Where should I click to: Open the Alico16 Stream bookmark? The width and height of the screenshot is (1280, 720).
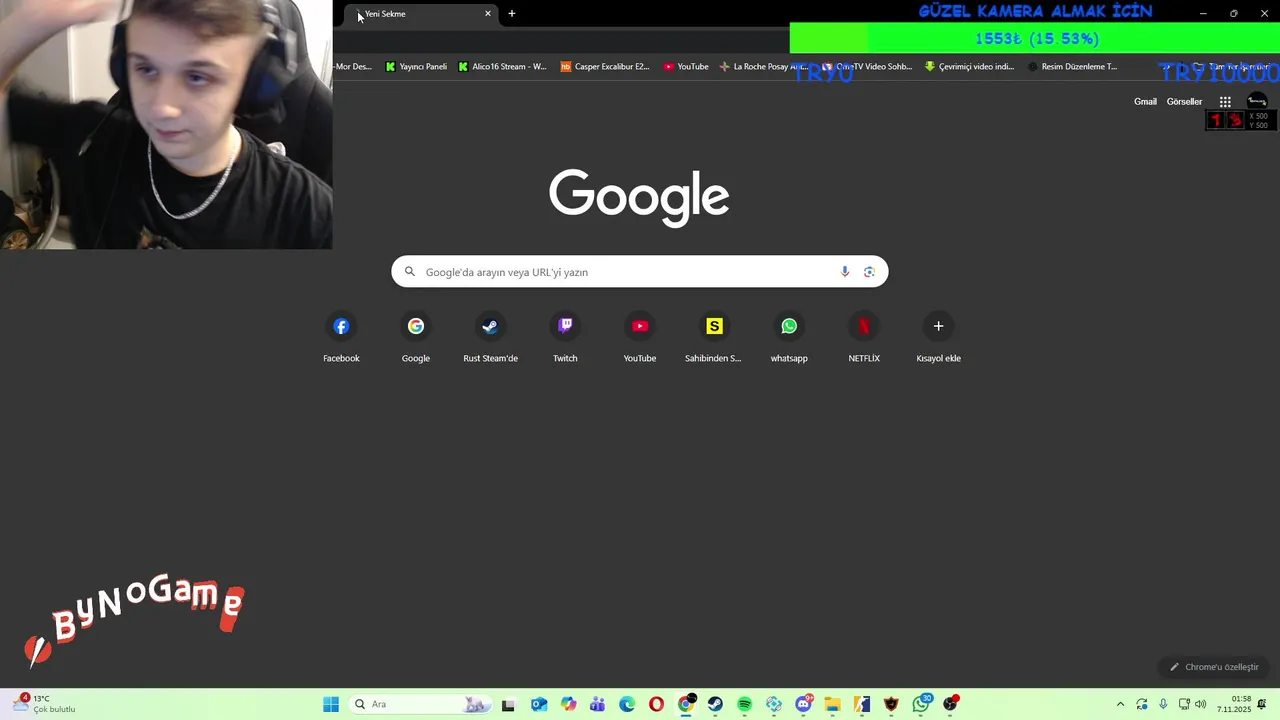coord(502,67)
